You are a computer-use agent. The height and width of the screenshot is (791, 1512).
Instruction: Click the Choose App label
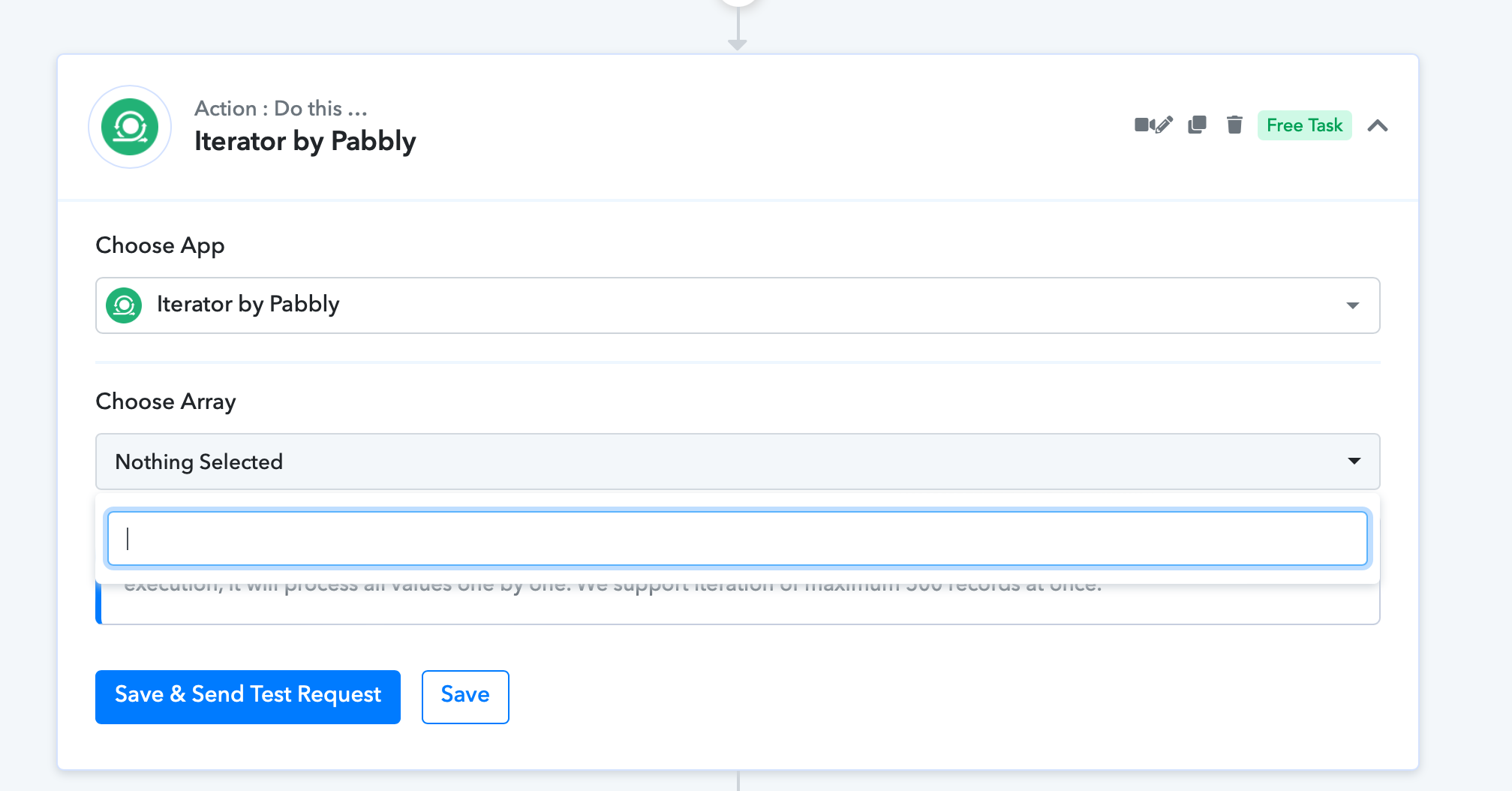click(x=160, y=246)
